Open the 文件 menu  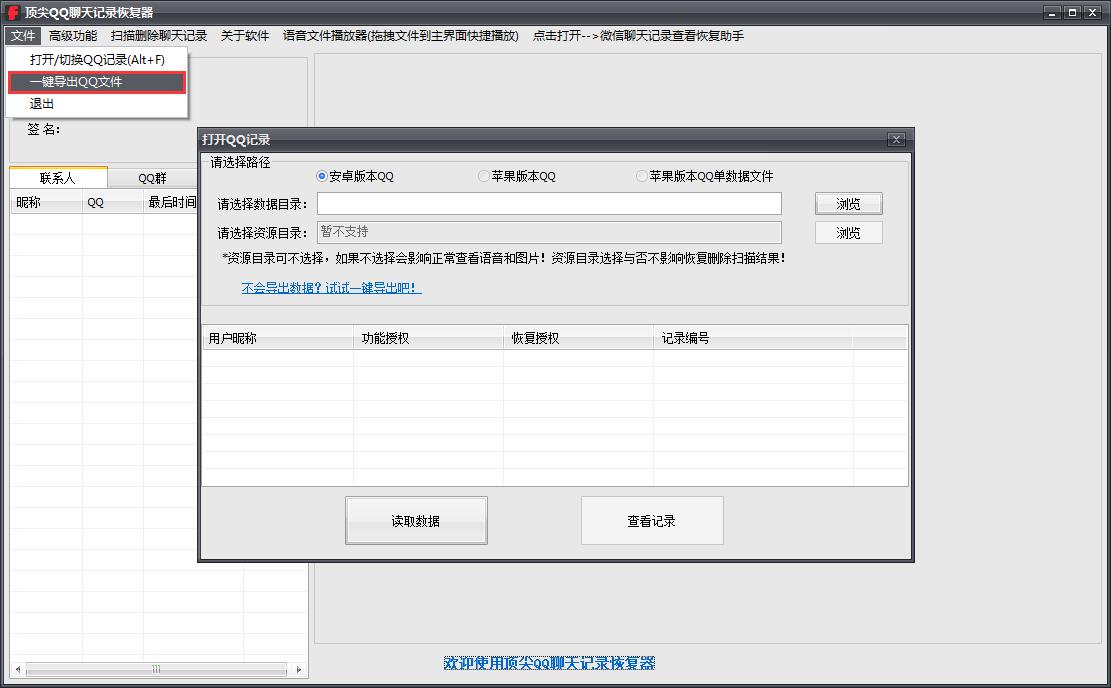23,35
